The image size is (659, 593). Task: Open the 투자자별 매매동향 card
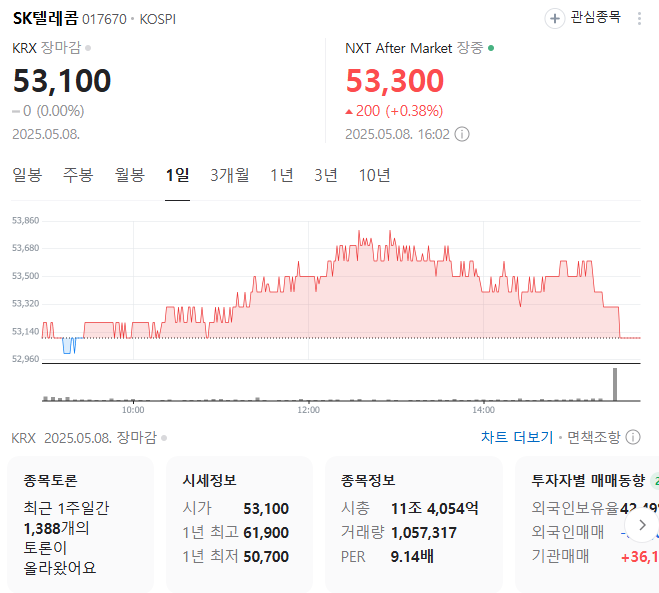pyautogui.click(x=587, y=524)
